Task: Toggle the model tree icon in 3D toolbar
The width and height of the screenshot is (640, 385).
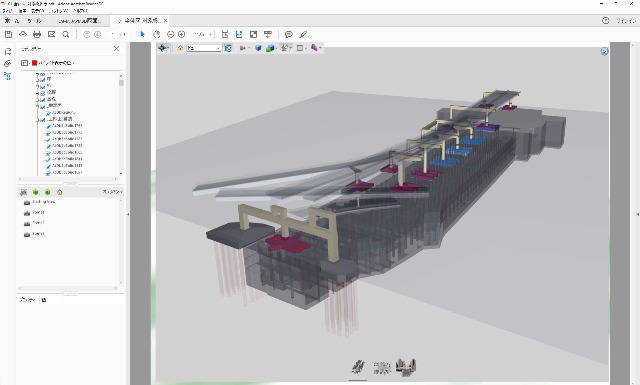Action: (228, 48)
